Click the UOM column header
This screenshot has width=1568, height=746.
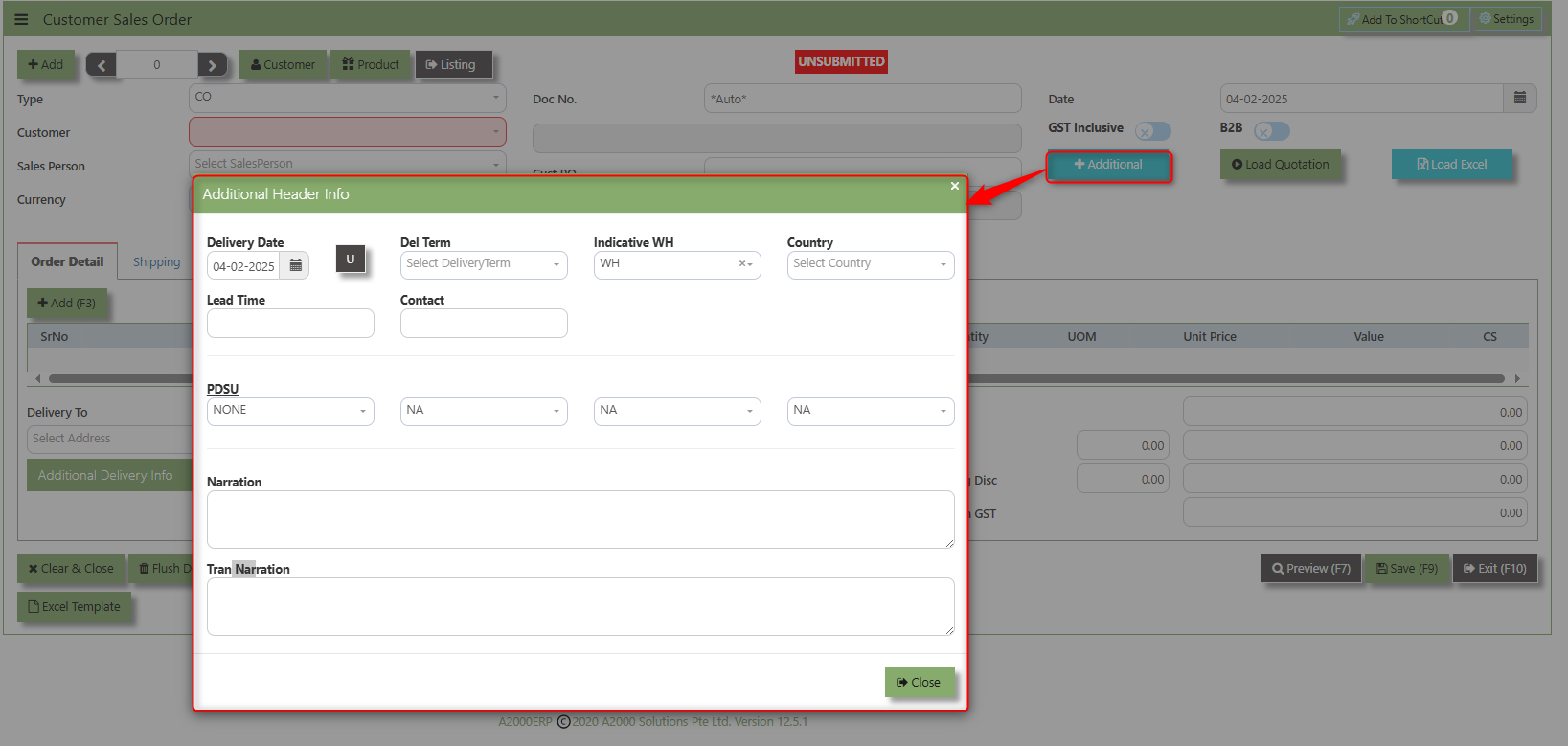(1081, 336)
